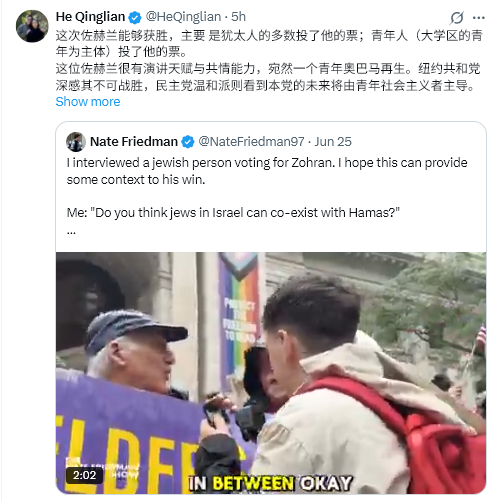
Task: Open the @HeQinglian handle link
Action: (x=183, y=17)
